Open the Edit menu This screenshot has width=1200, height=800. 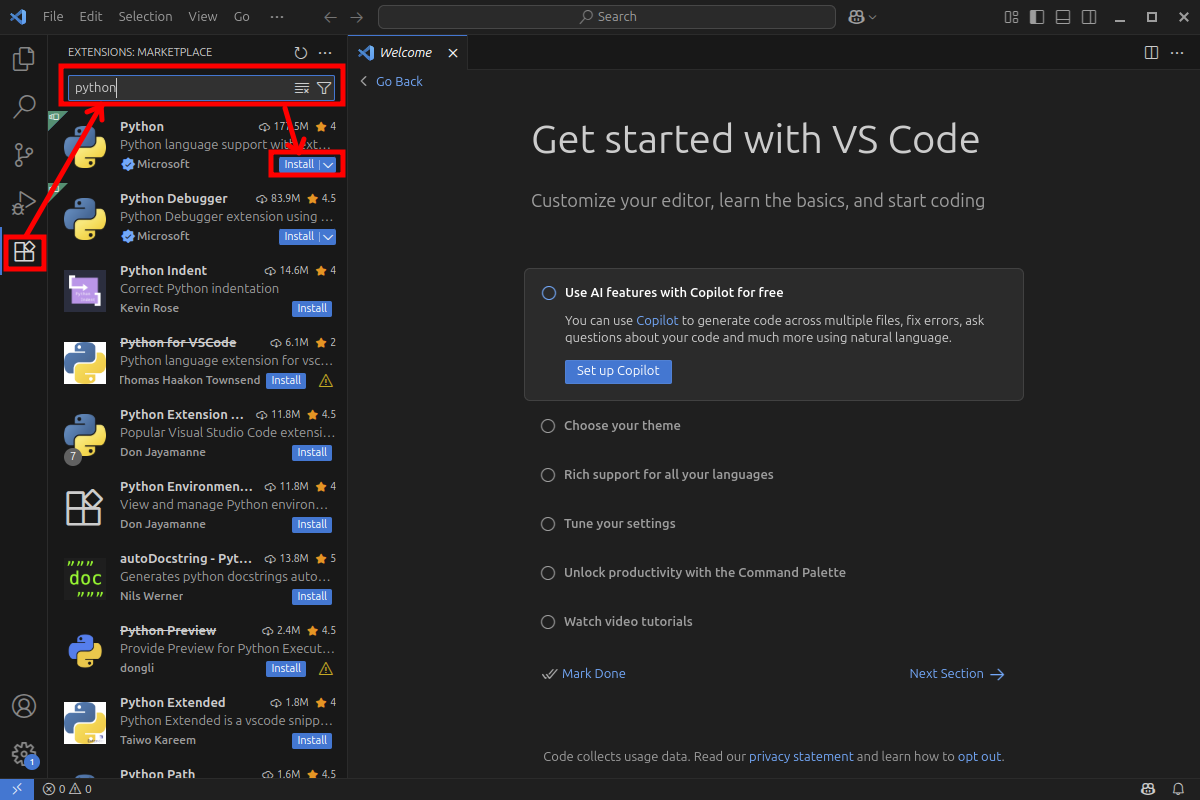91,17
